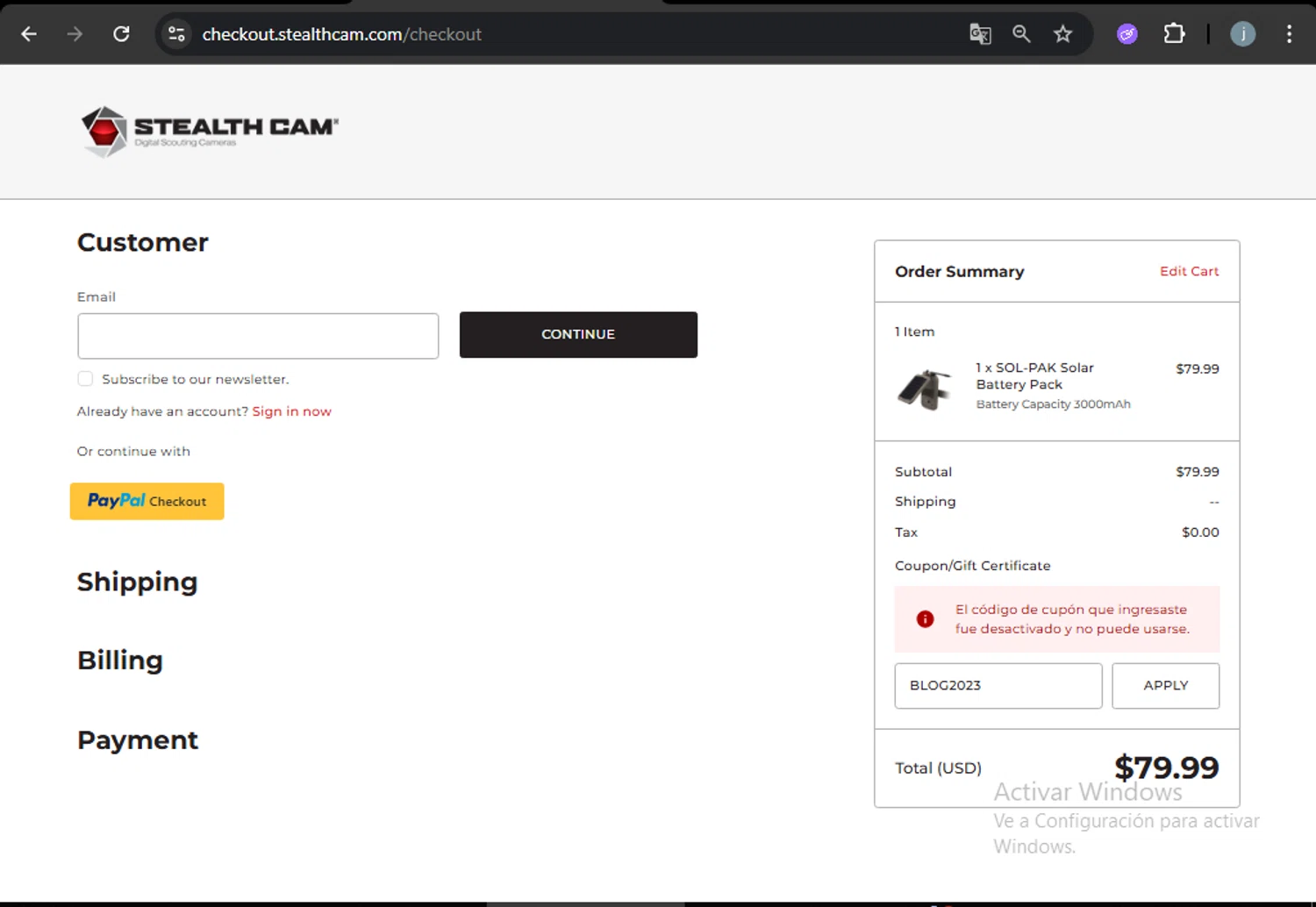Go forward to the next page
The image size is (1316, 907).
pyautogui.click(x=75, y=34)
